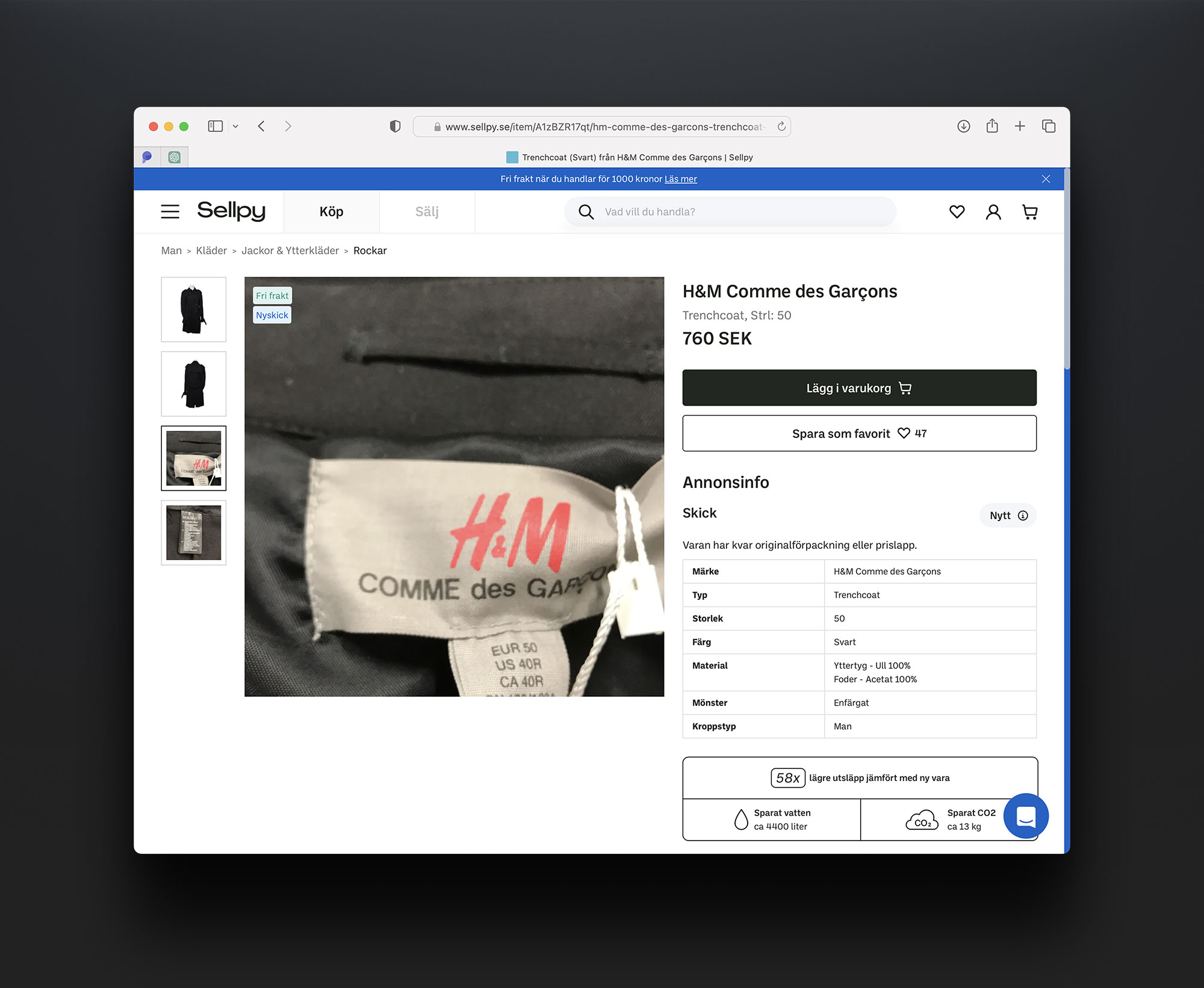Open the hamburger menu
This screenshot has width=1204, height=988.
(x=170, y=211)
